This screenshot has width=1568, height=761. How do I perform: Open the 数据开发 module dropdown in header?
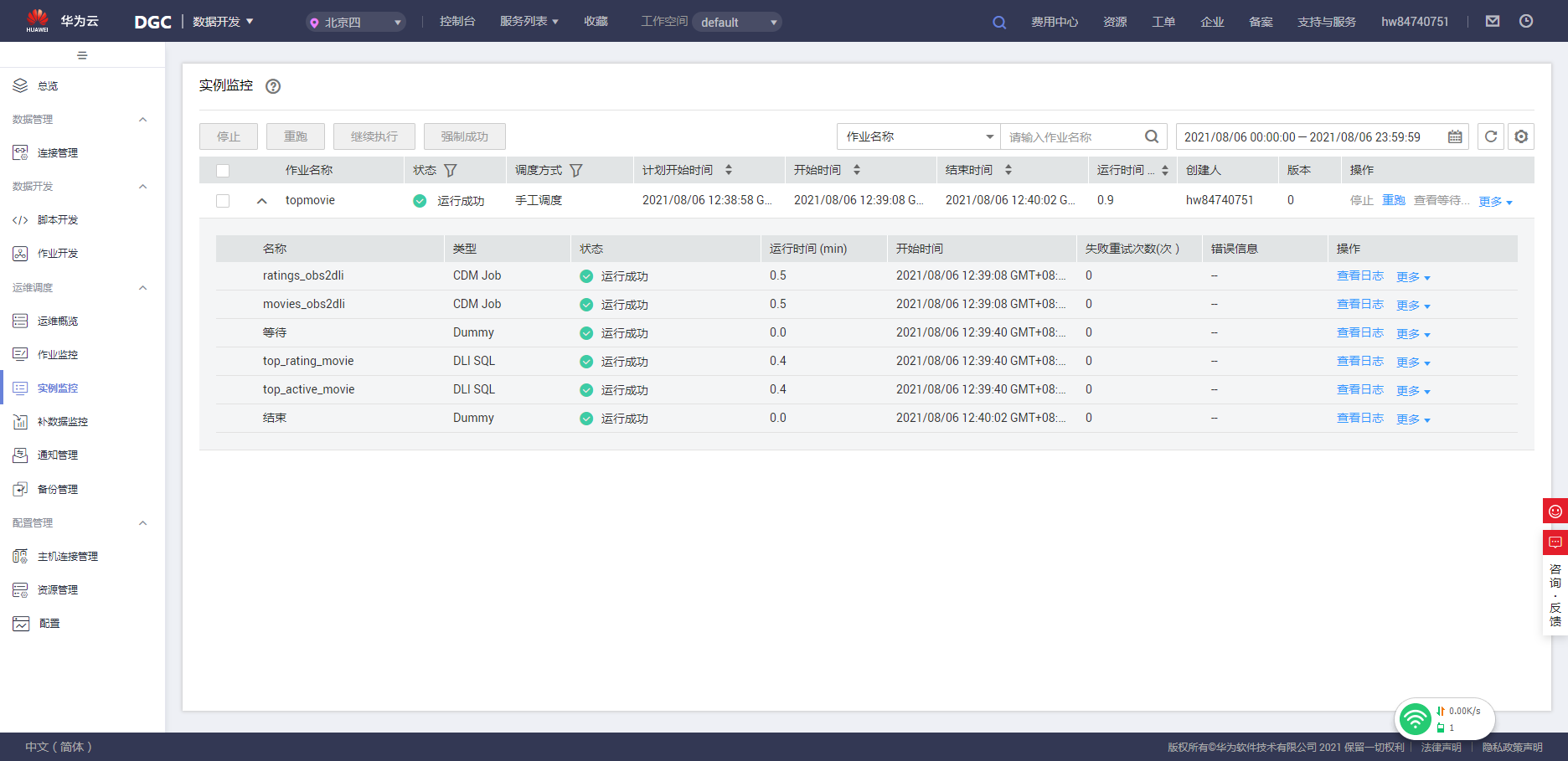223,22
